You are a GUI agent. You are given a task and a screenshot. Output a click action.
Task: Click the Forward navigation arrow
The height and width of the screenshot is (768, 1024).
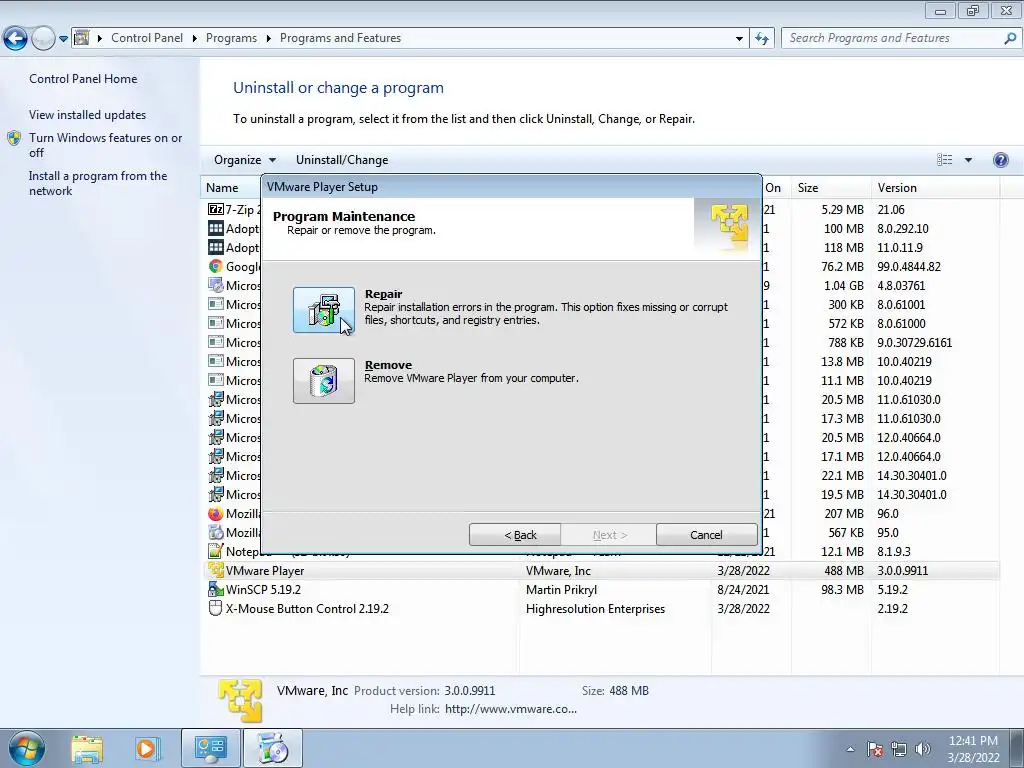43,39
